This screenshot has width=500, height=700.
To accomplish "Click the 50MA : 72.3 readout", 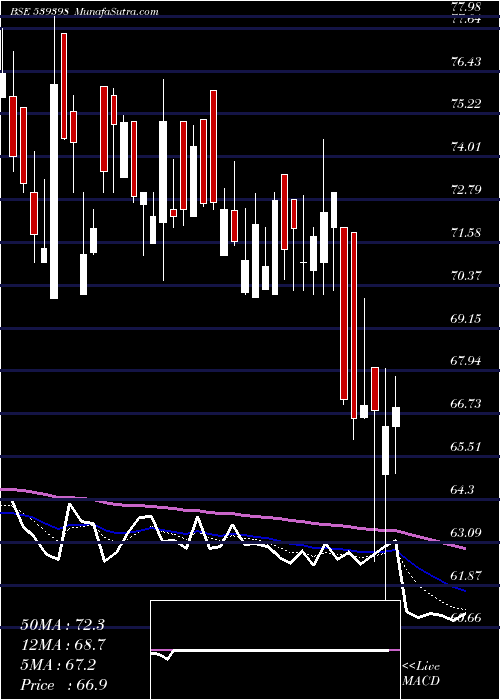I will tap(62, 625).
